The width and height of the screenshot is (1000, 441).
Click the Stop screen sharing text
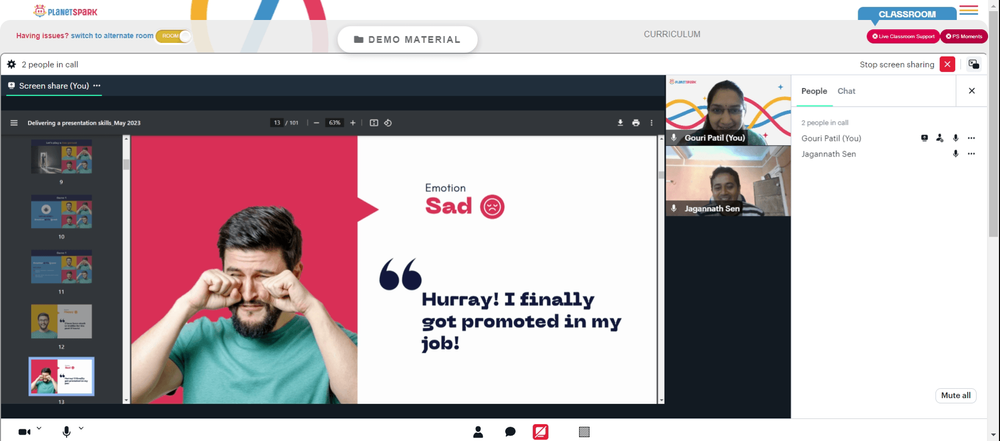(x=897, y=64)
